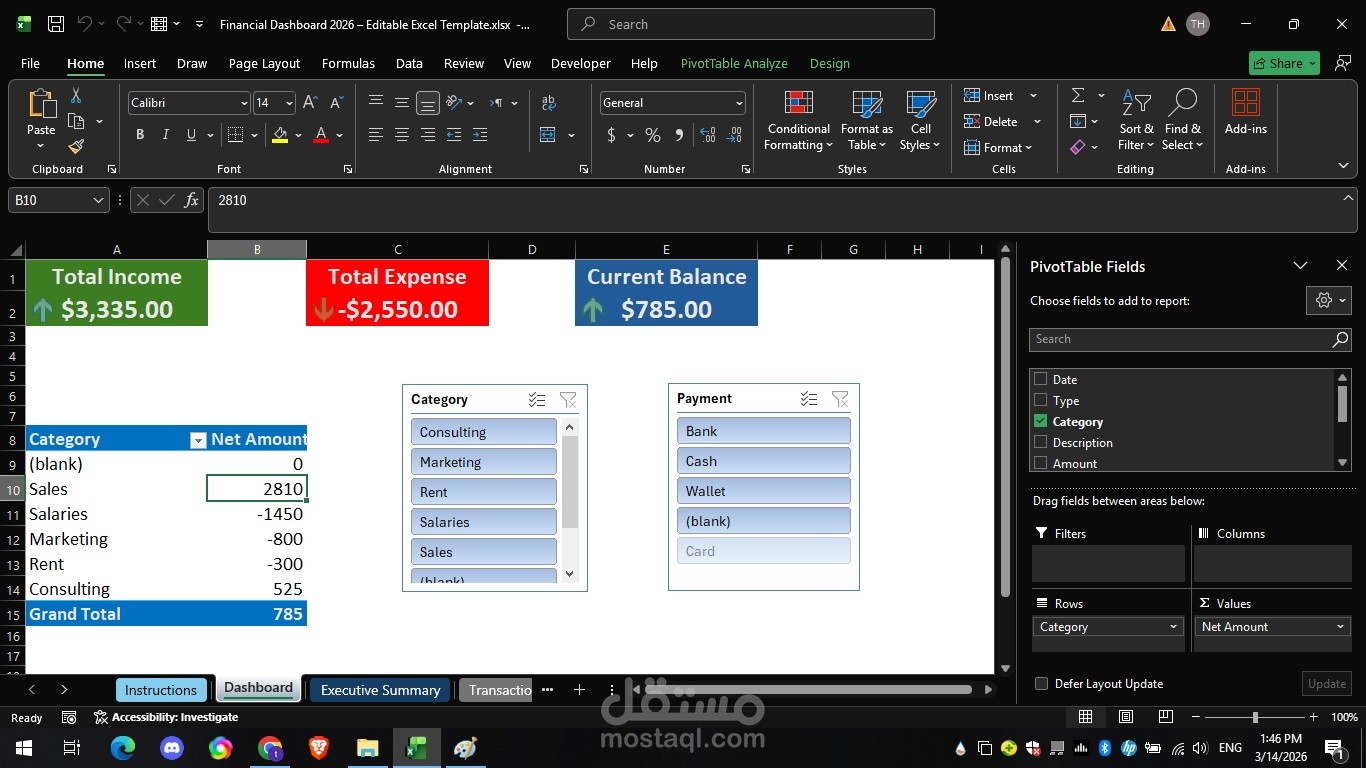The height and width of the screenshot is (768, 1366).
Task: Click Clear Filter on the Payment slicer
Action: (x=841, y=398)
